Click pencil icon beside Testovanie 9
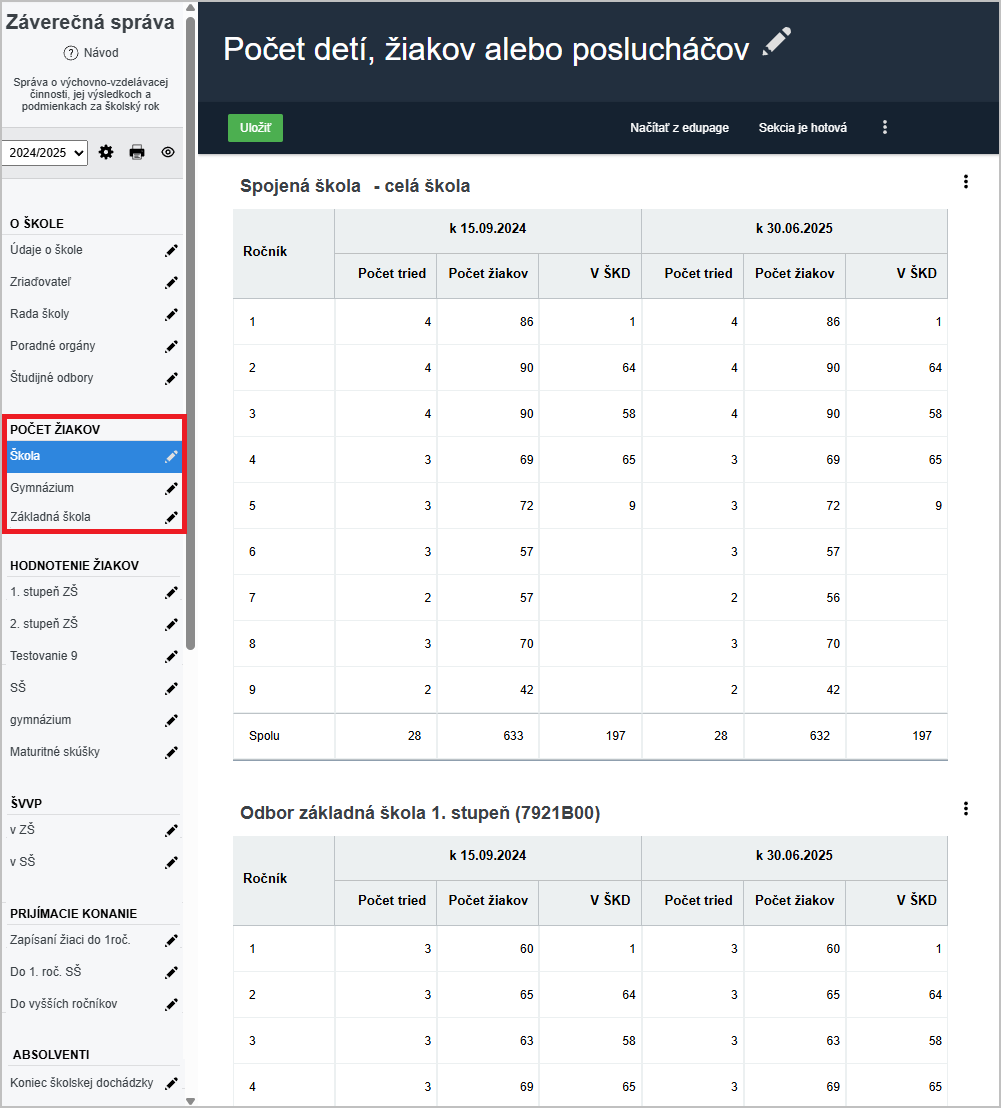The width and height of the screenshot is (1001, 1108). [171, 657]
